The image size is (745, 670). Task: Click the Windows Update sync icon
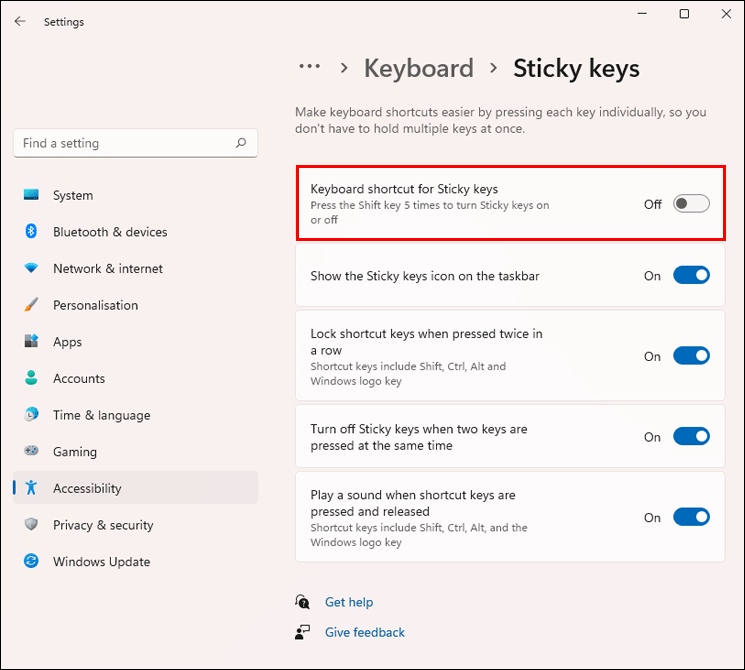(x=31, y=562)
